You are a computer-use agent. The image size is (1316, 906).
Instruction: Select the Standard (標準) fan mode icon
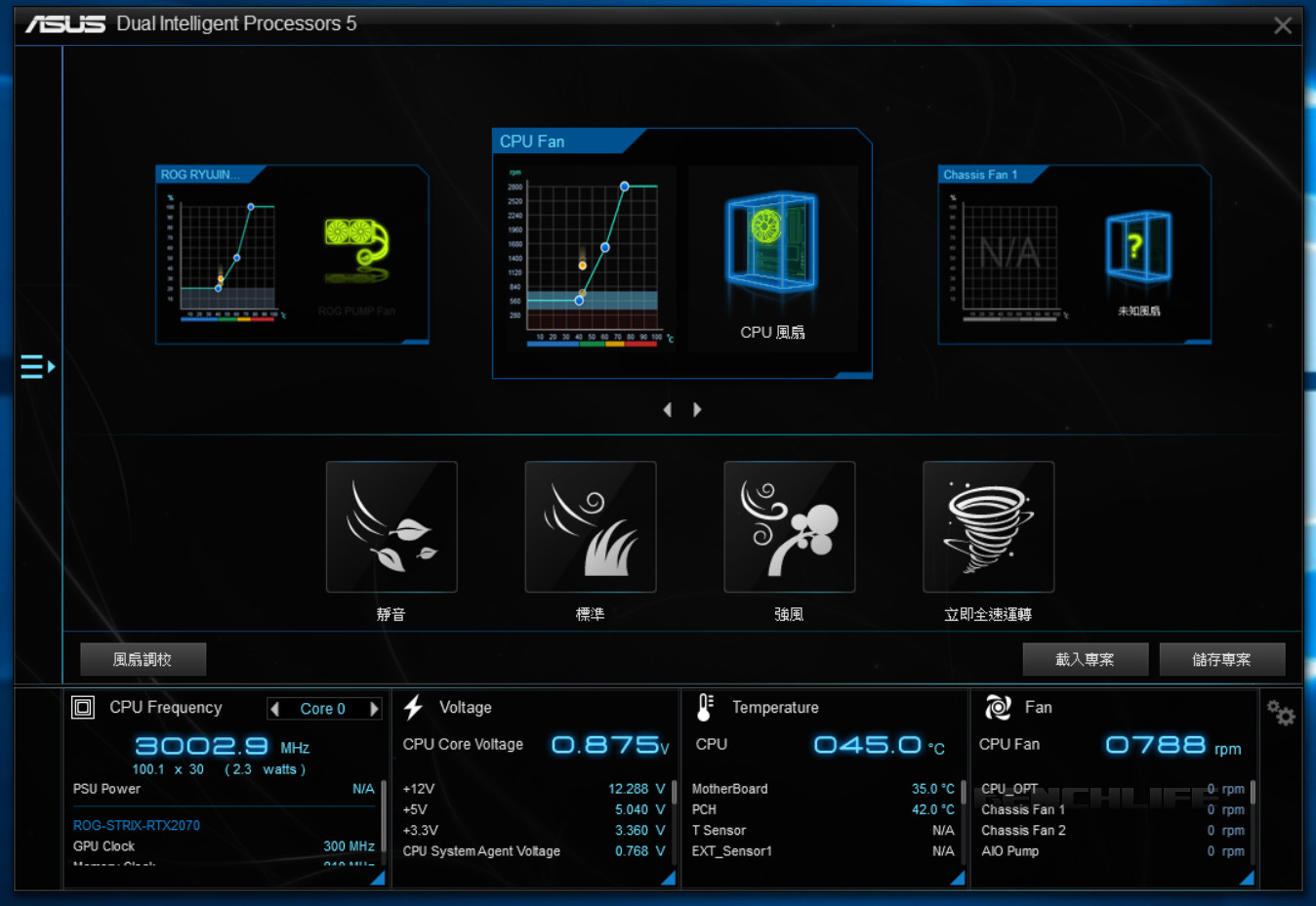[591, 527]
